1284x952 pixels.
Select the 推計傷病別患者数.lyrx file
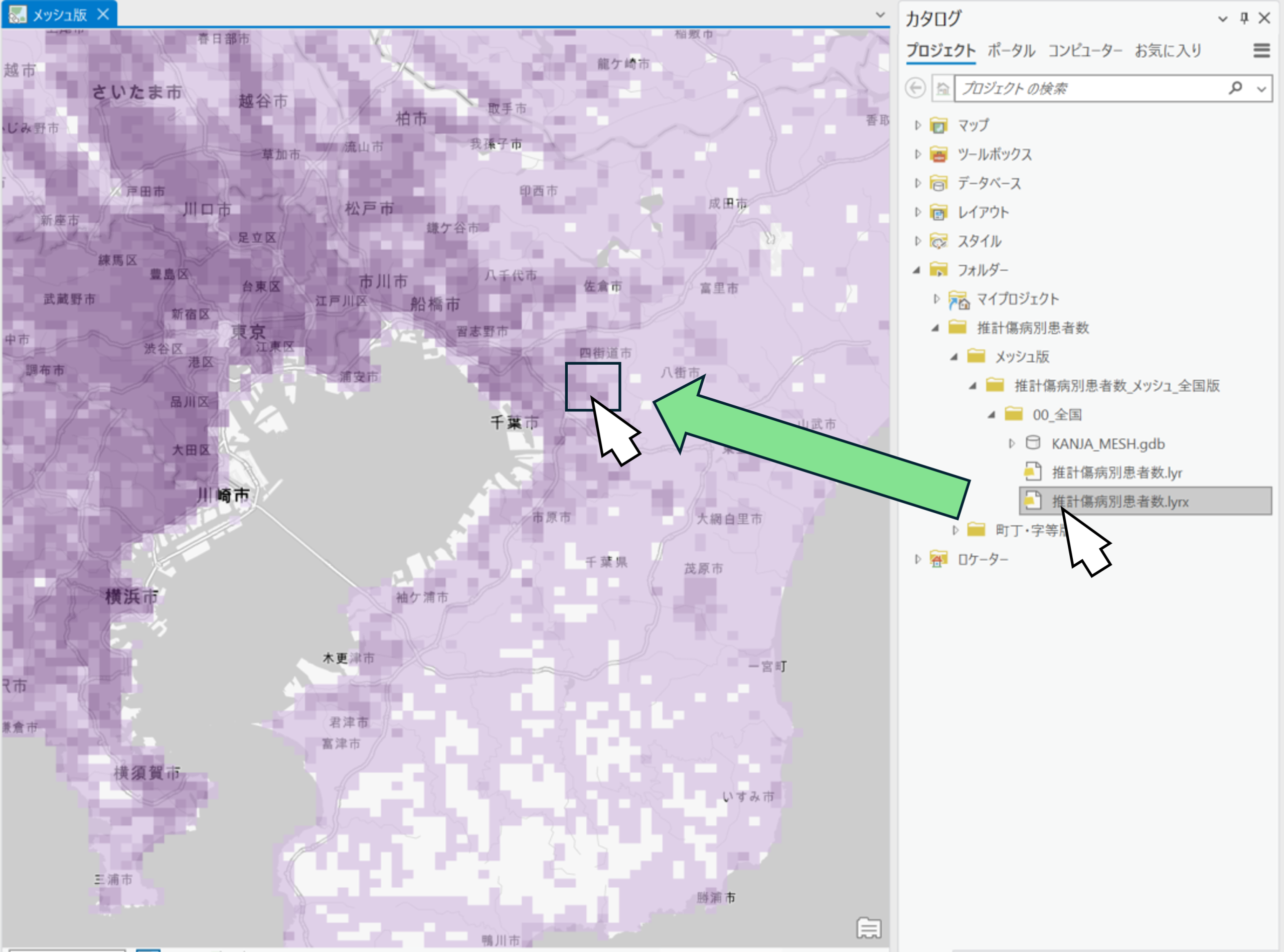1120,502
